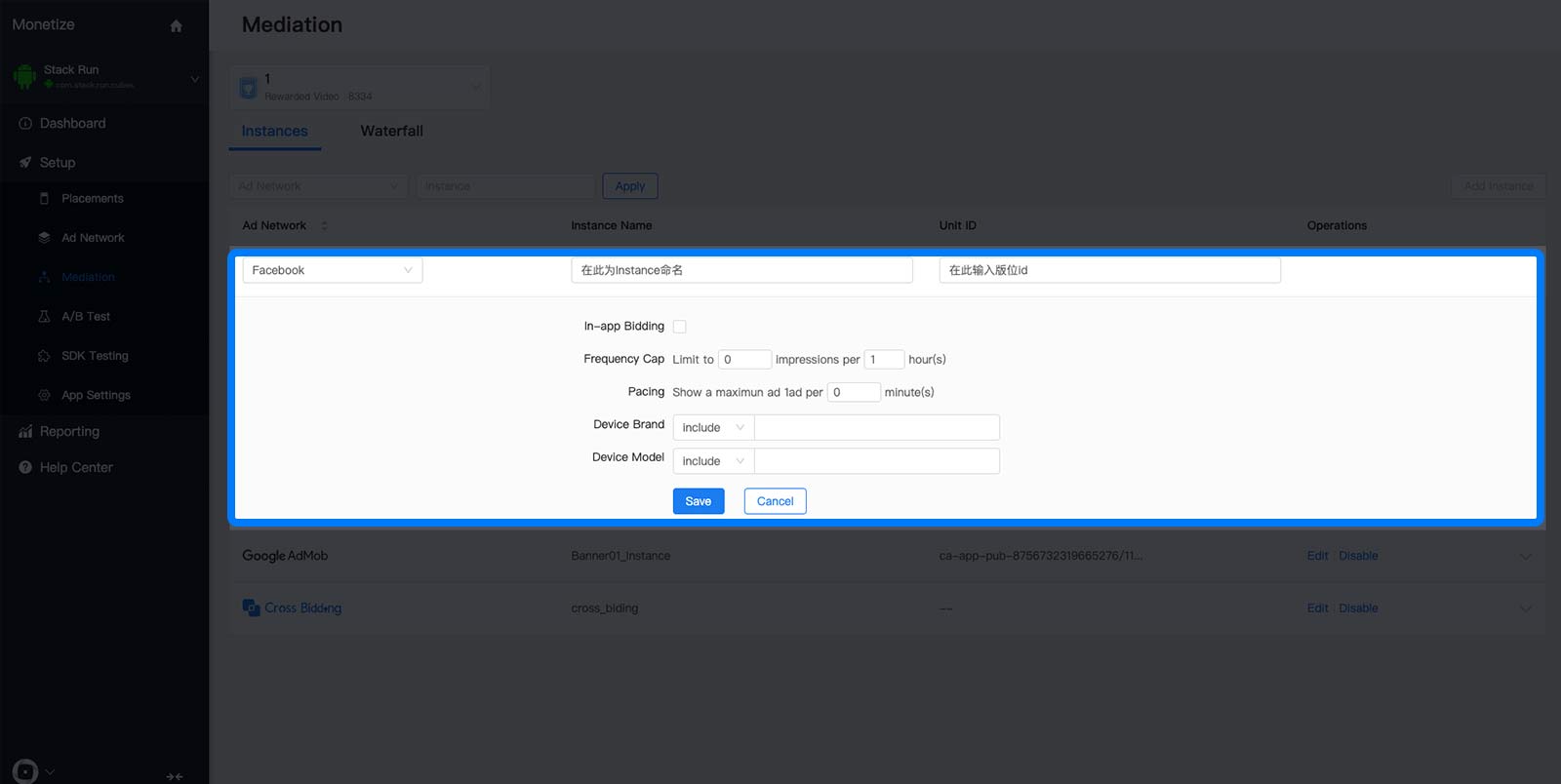Click the Apply filter button
This screenshot has width=1561, height=784.
[x=630, y=186]
